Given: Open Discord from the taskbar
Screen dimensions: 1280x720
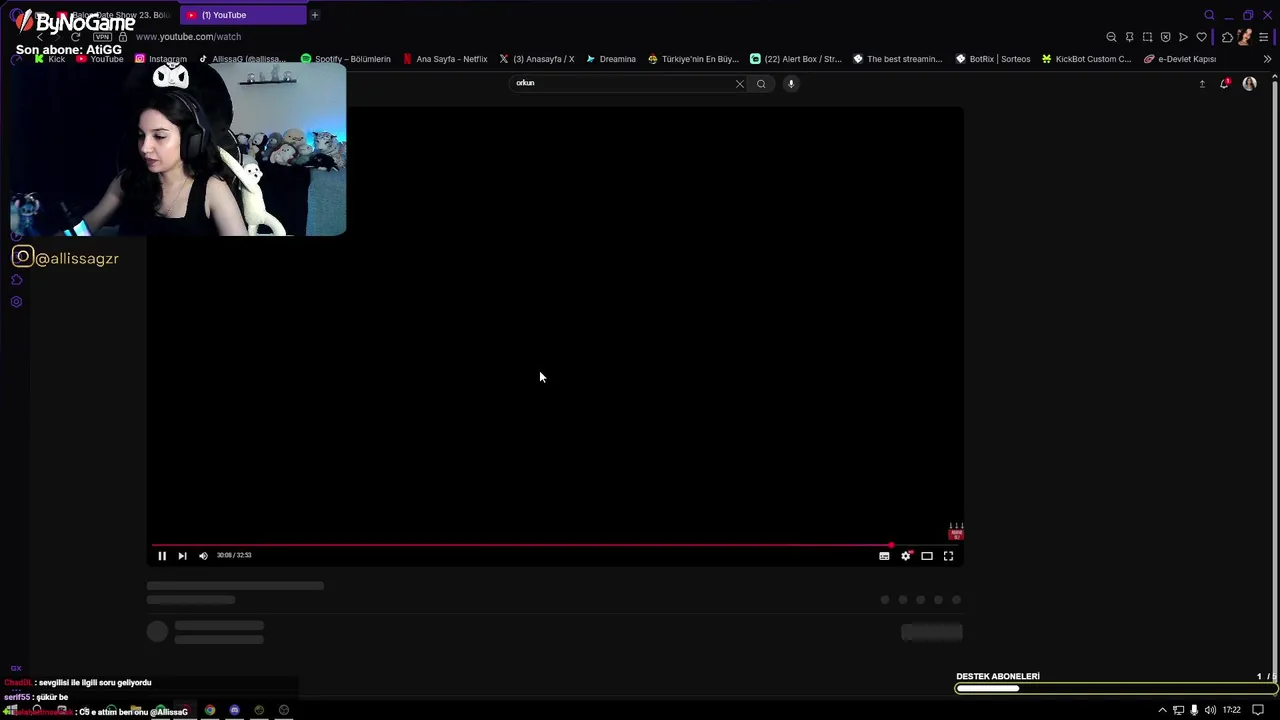Looking at the screenshot, I should point(234,710).
